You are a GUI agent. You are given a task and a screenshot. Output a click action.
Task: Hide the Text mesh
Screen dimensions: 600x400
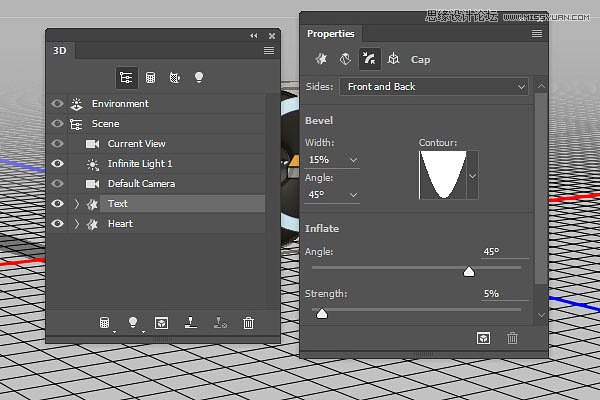(x=57, y=204)
